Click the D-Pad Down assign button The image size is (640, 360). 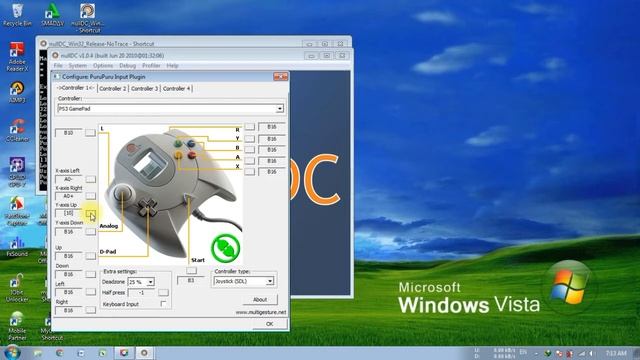[x=90, y=274]
